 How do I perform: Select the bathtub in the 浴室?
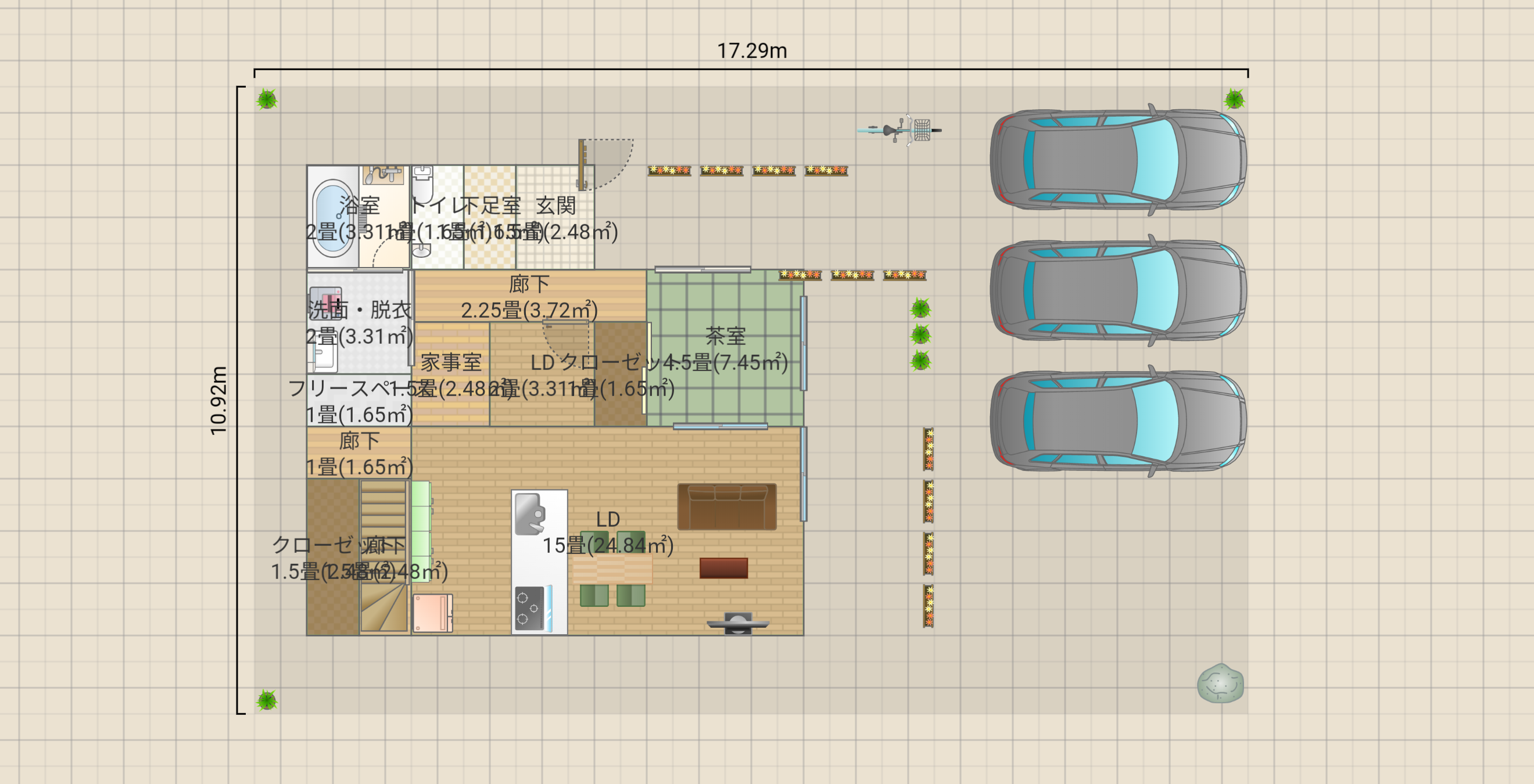[x=332, y=218]
